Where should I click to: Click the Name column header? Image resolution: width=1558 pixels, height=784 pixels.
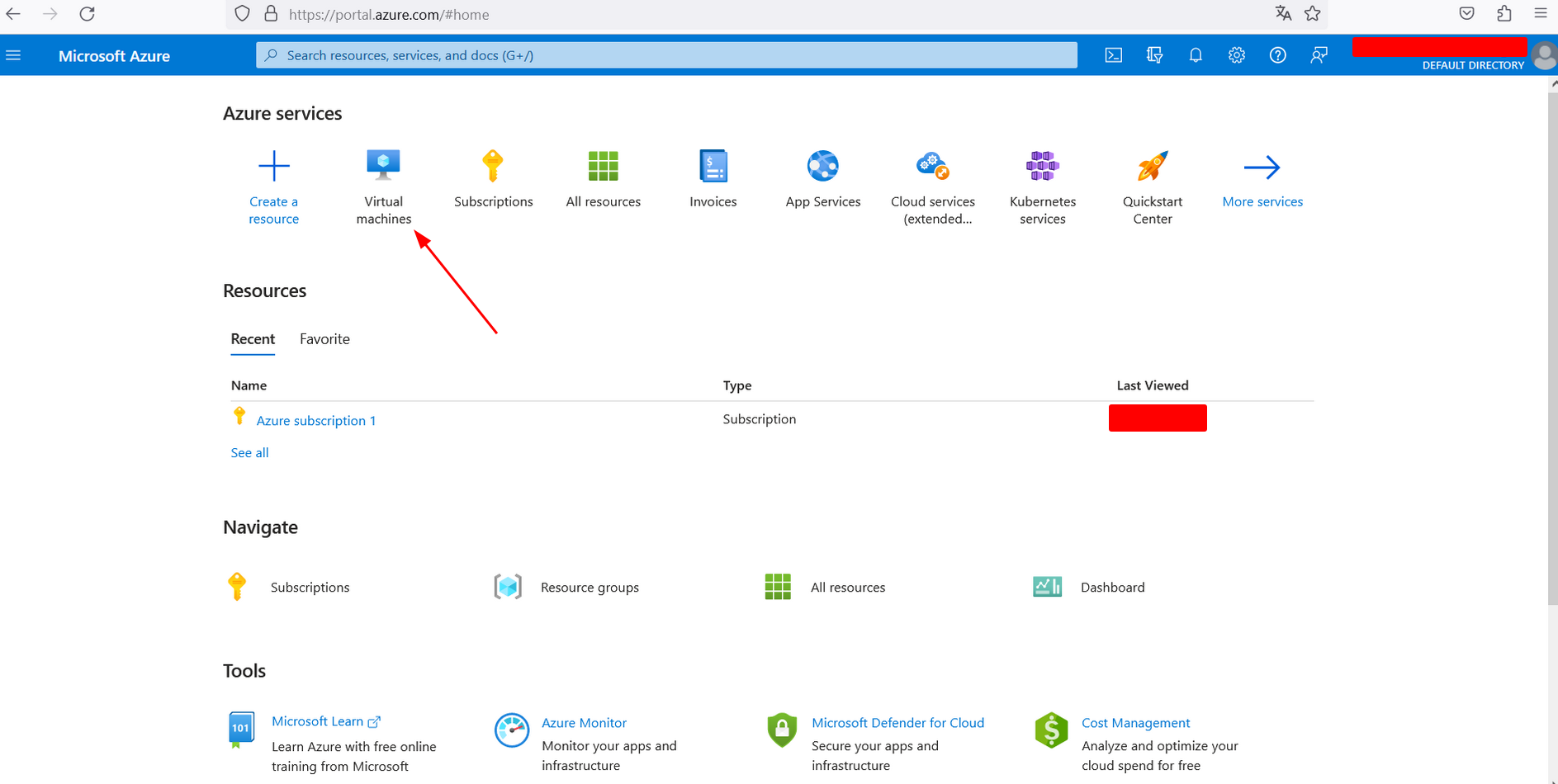coord(249,385)
